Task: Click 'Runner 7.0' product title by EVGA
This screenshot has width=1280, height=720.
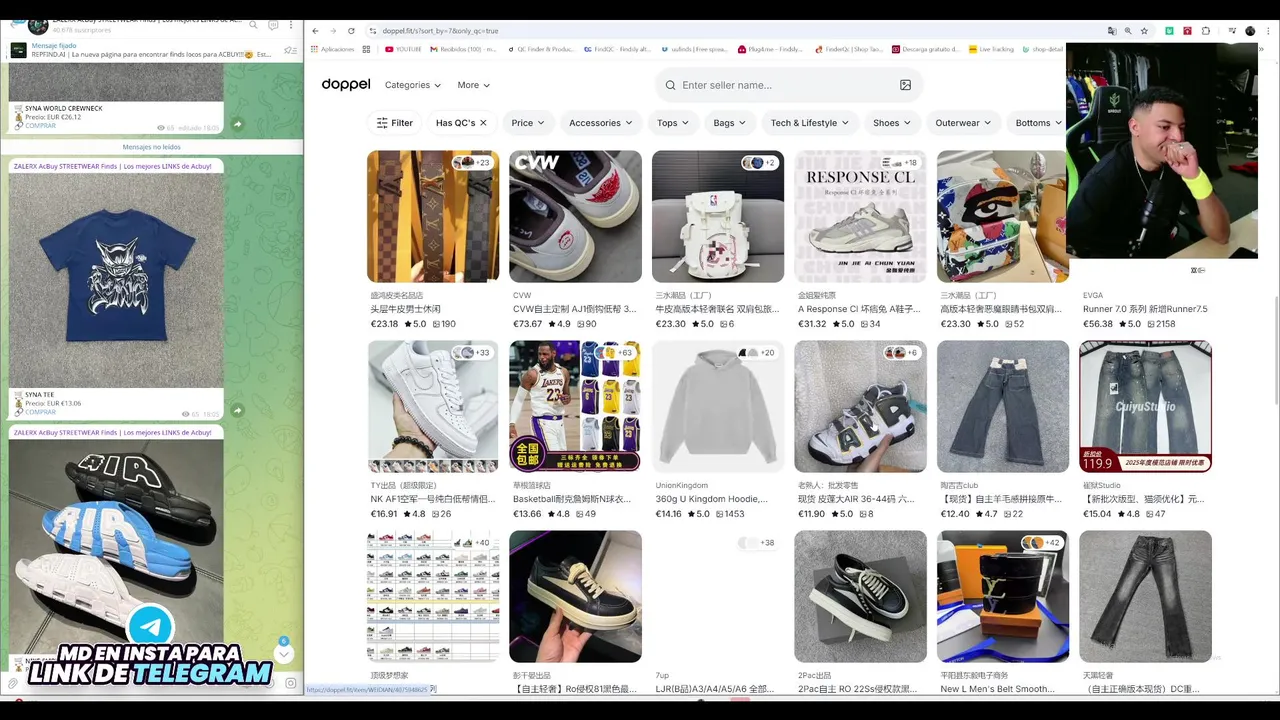Action: [x=1145, y=309]
